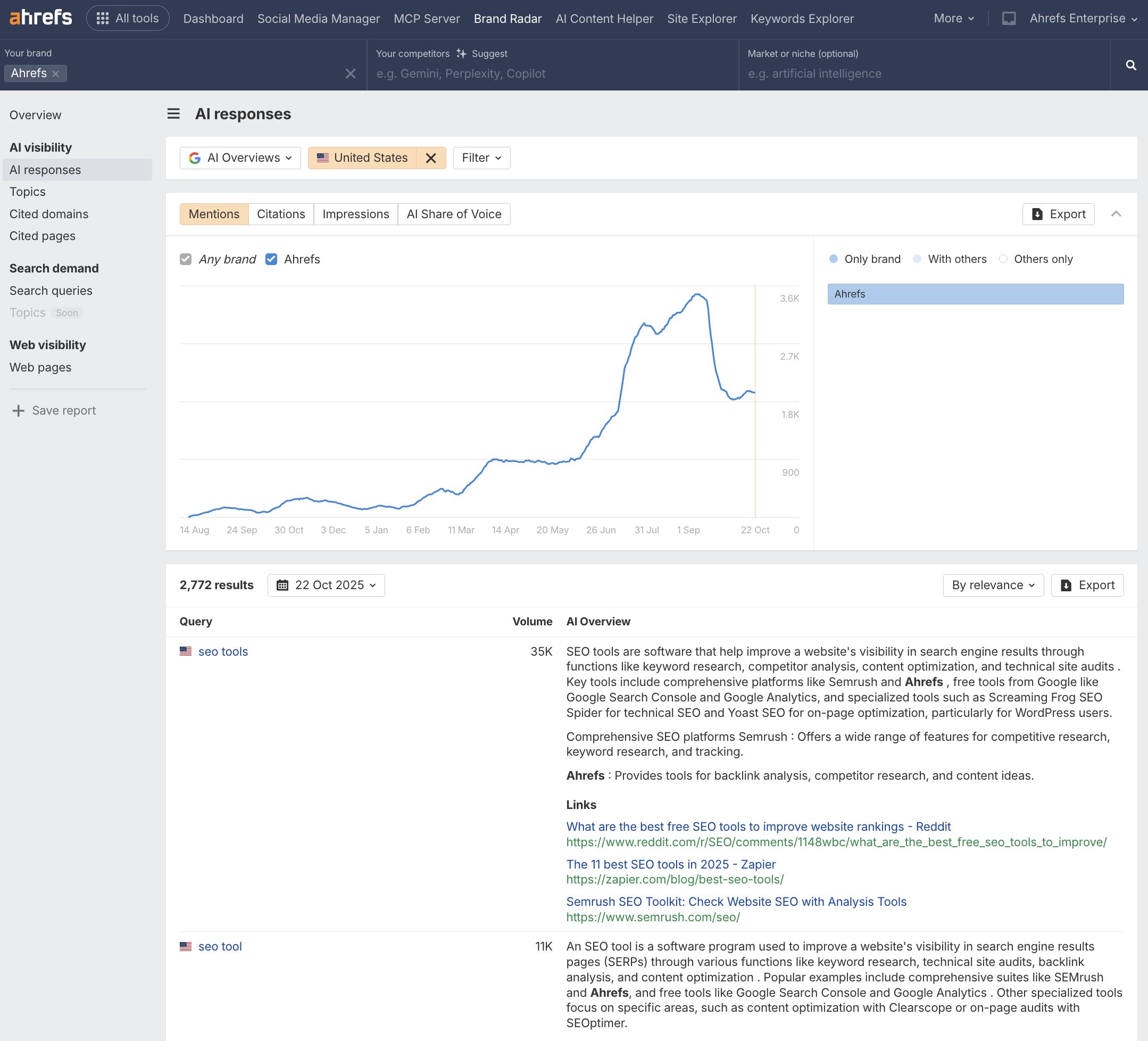The image size is (1148, 1041).
Task: Open Site Explorer from the top navigation
Action: point(702,18)
